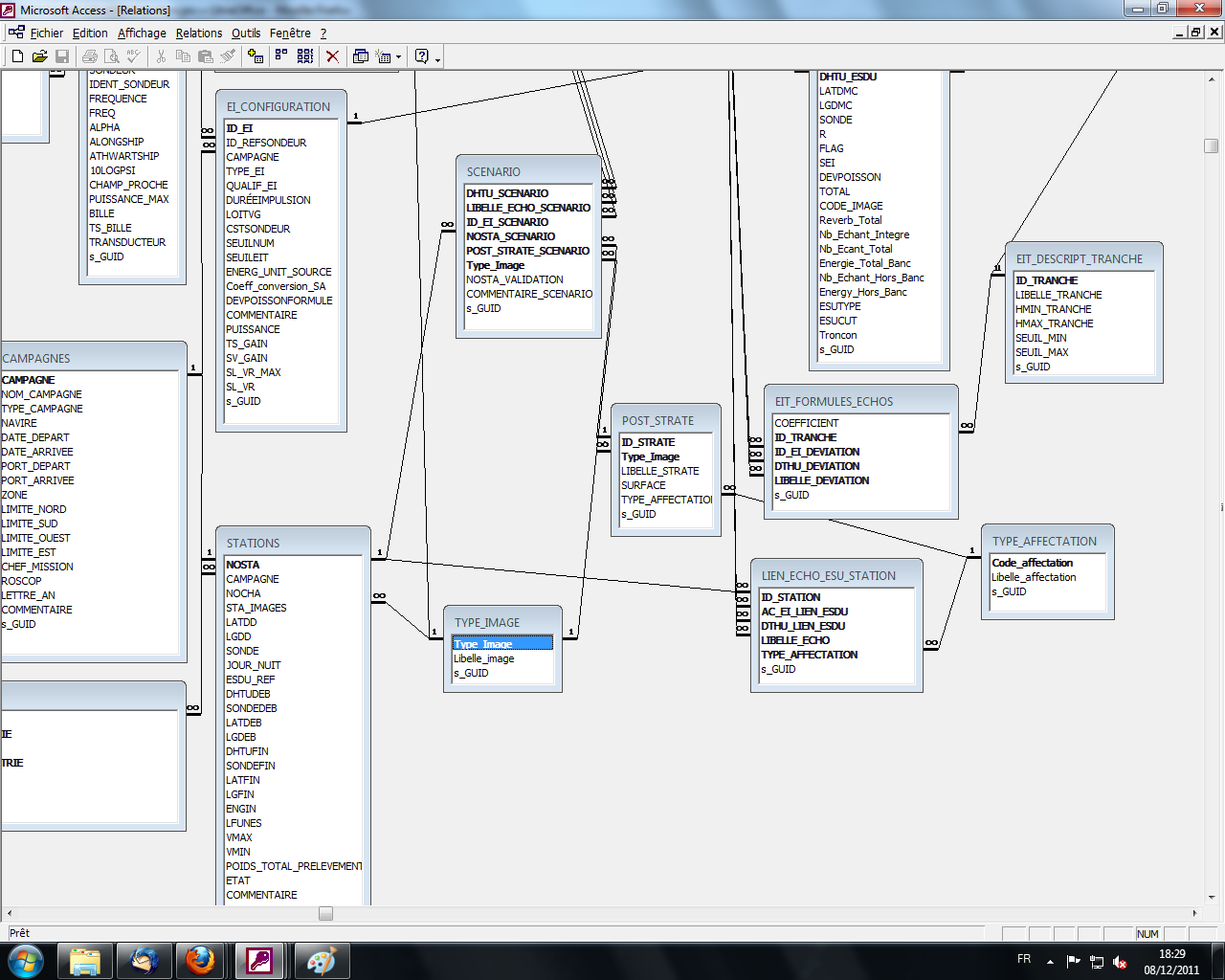
Task: Click the New Object toolbar icon
Action: coord(384,56)
